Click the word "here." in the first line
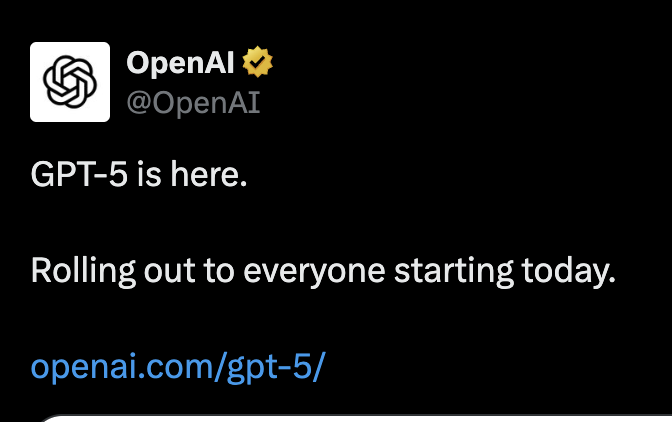The width and height of the screenshot is (672, 422). click(x=209, y=174)
